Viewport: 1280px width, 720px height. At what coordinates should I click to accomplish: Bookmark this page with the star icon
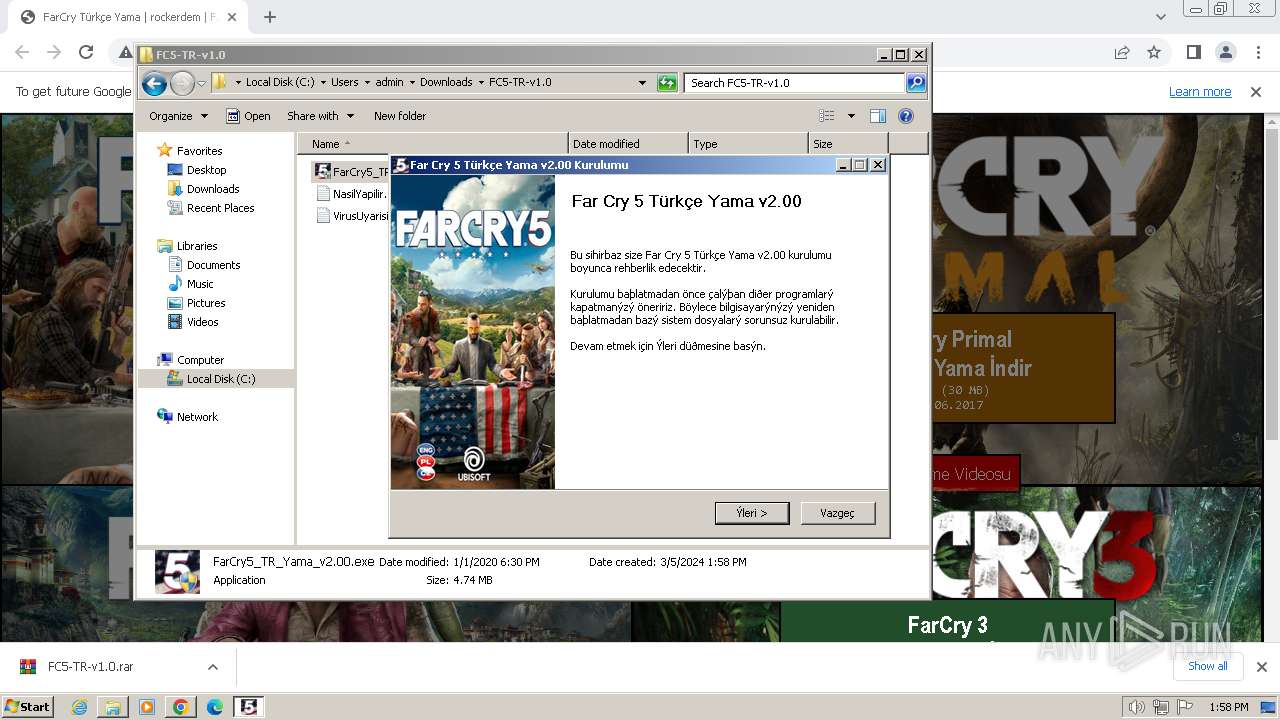[x=1154, y=53]
